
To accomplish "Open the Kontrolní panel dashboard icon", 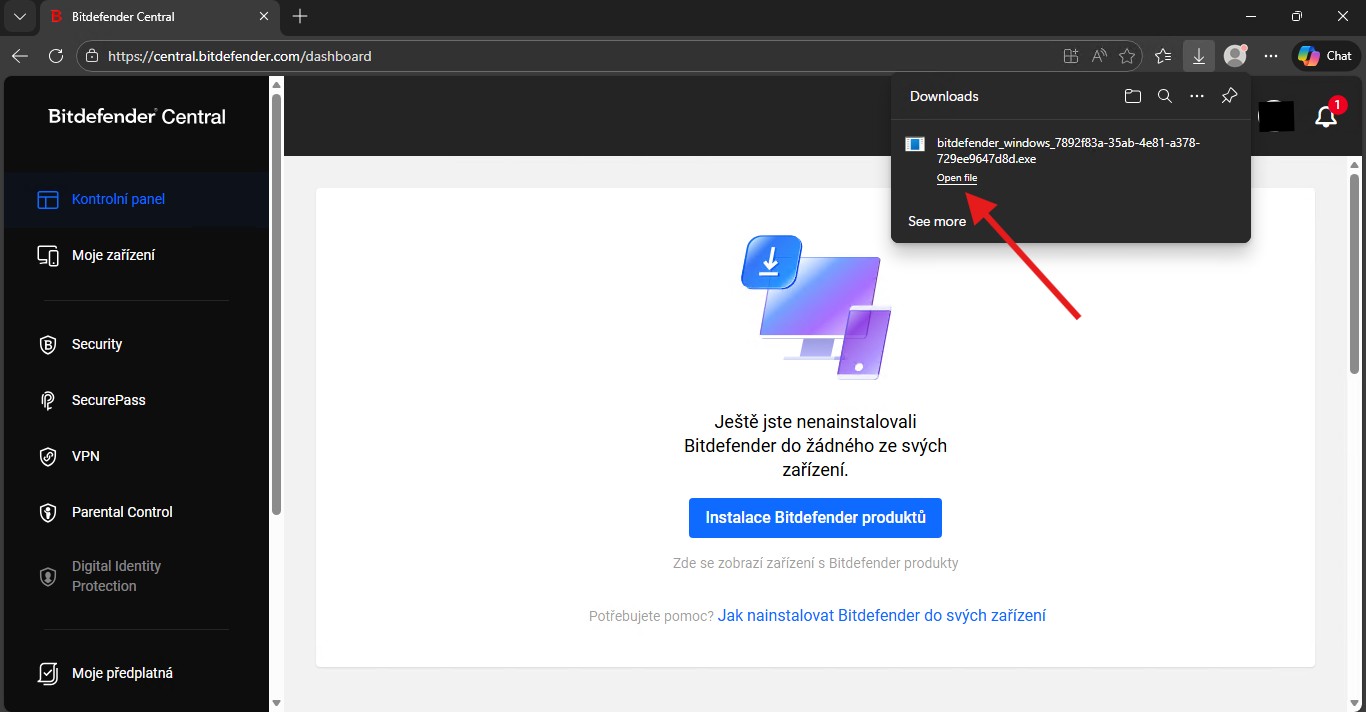I will [48, 200].
